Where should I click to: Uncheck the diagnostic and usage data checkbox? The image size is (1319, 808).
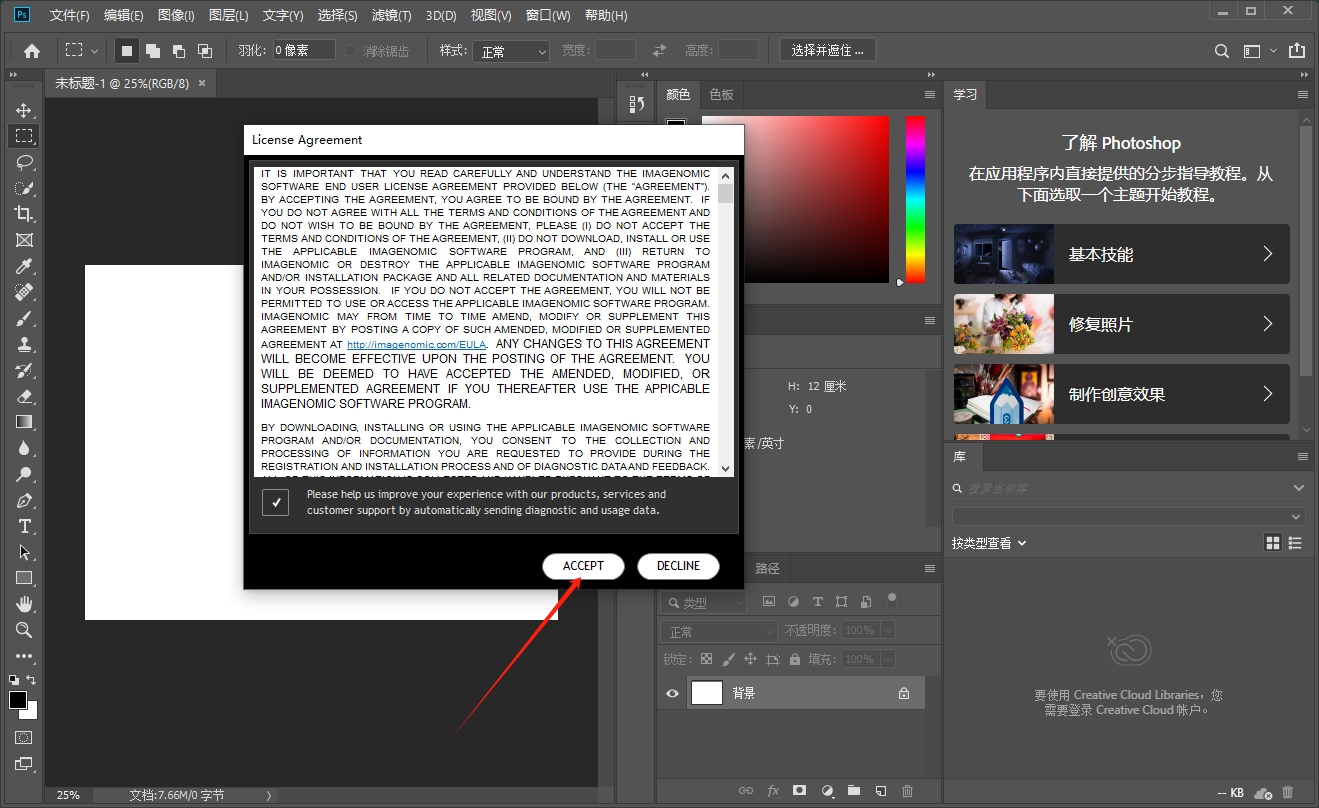275,502
